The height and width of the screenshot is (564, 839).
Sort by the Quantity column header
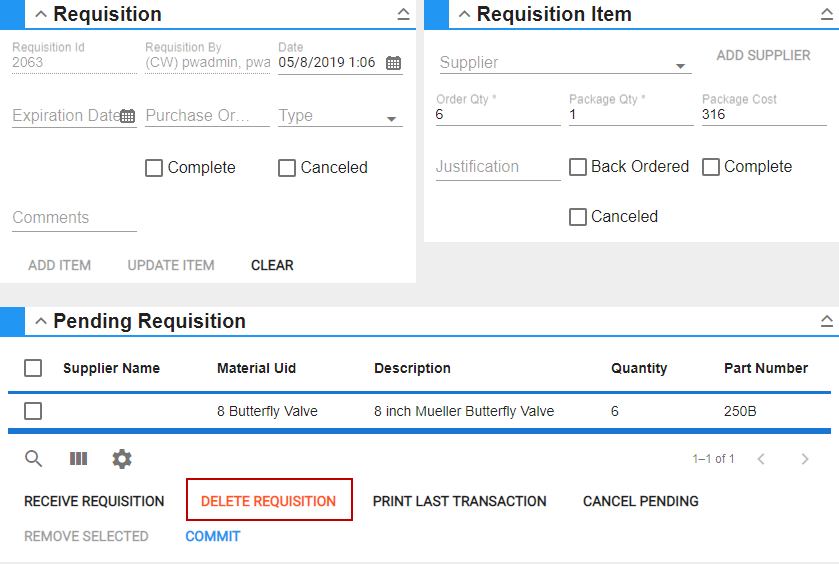pyautogui.click(x=639, y=368)
